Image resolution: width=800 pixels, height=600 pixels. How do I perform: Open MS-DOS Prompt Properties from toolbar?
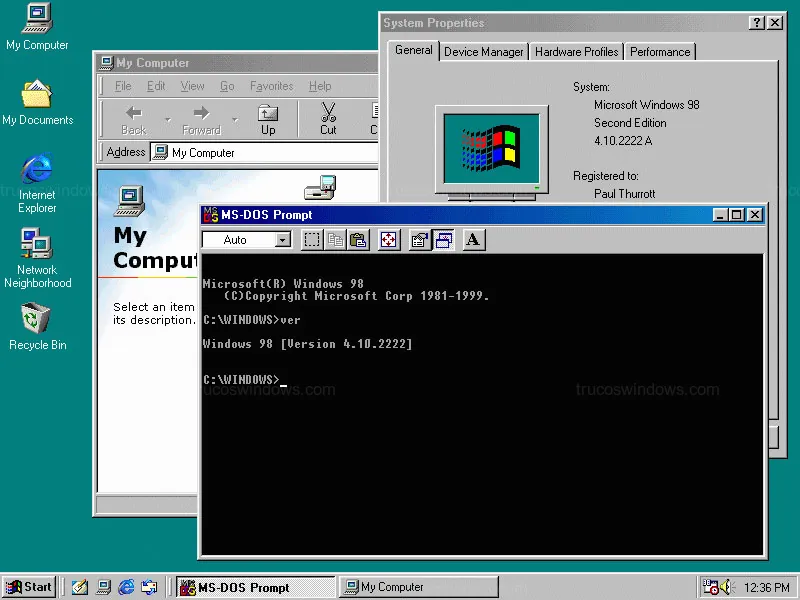pos(420,240)
